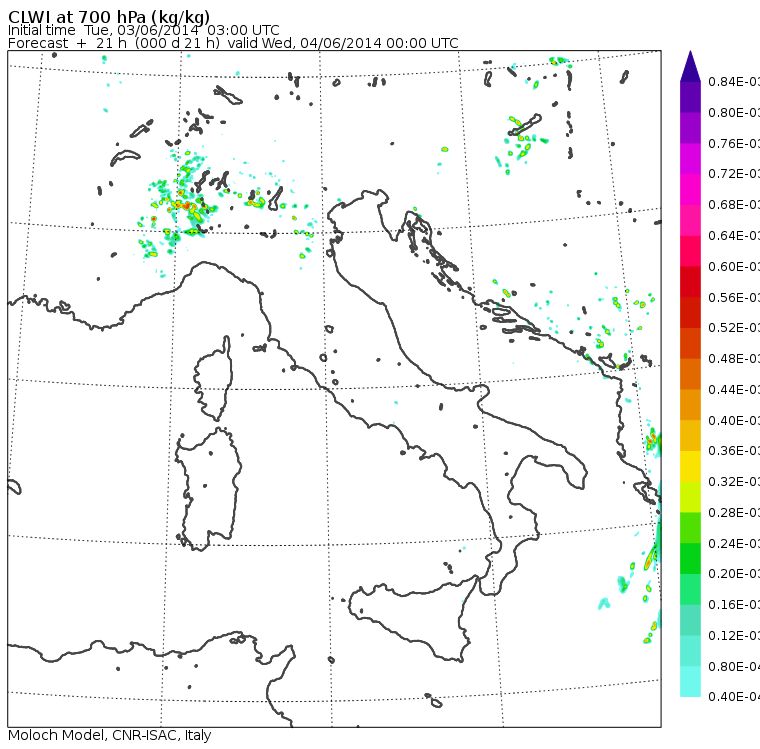Click the 0.36E-03 scale label
Screen dimensions: 760x749
coord(734,451)
